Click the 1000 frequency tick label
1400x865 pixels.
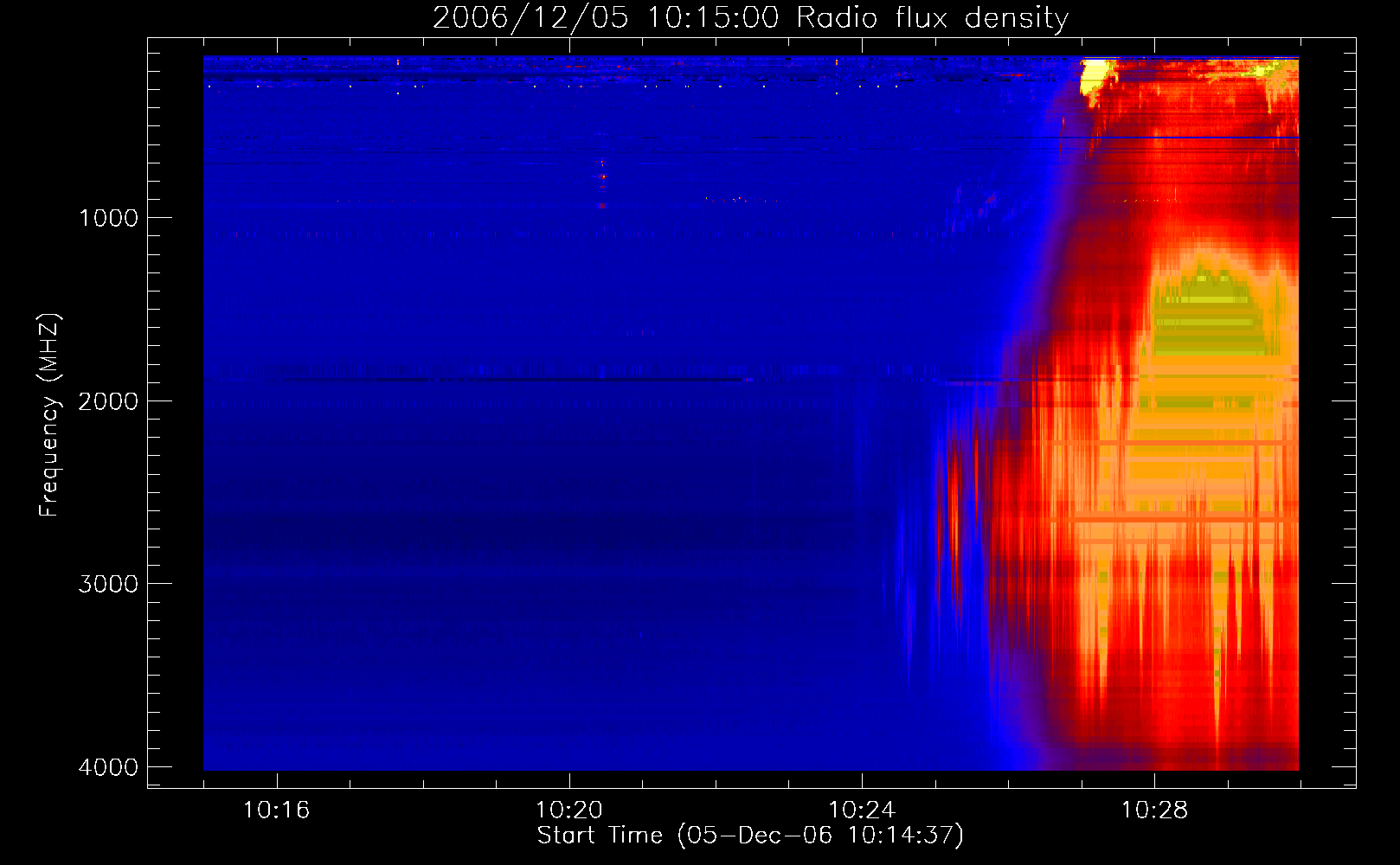(x=108, y=217)
